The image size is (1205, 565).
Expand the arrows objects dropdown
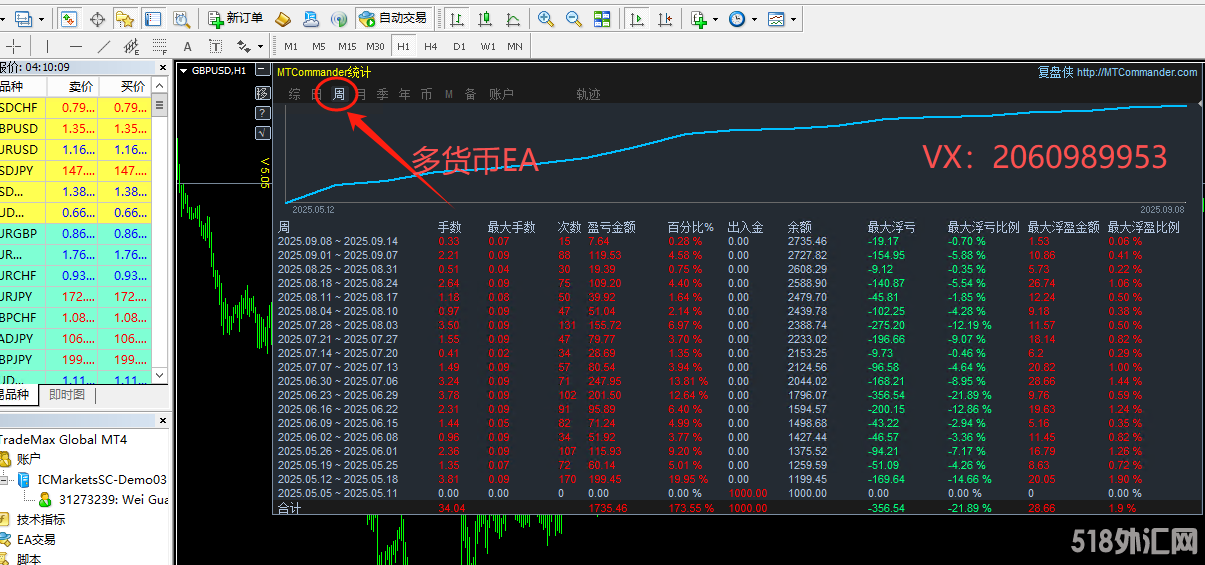pos(261,46)
